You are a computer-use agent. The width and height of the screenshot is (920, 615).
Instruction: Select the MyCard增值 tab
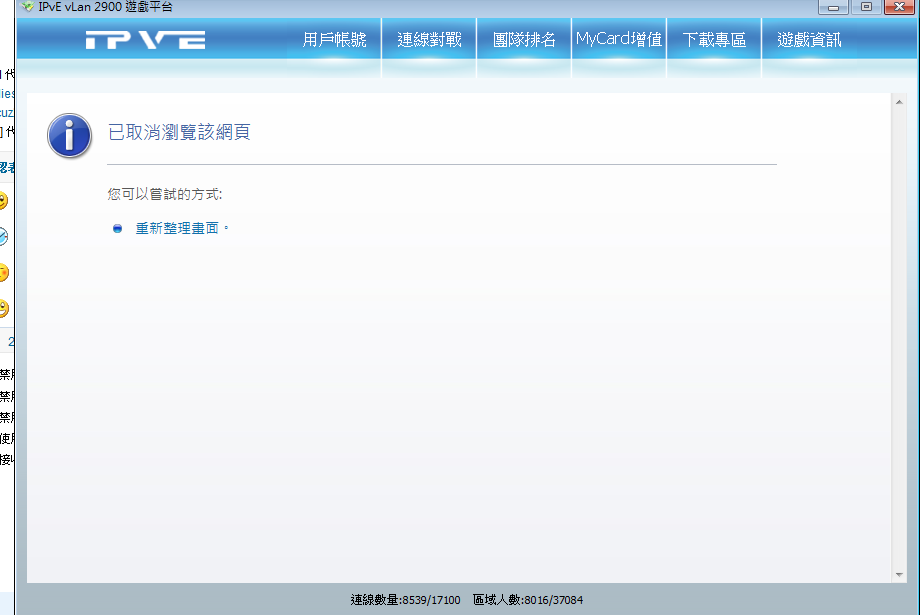(x=619, y=40)
